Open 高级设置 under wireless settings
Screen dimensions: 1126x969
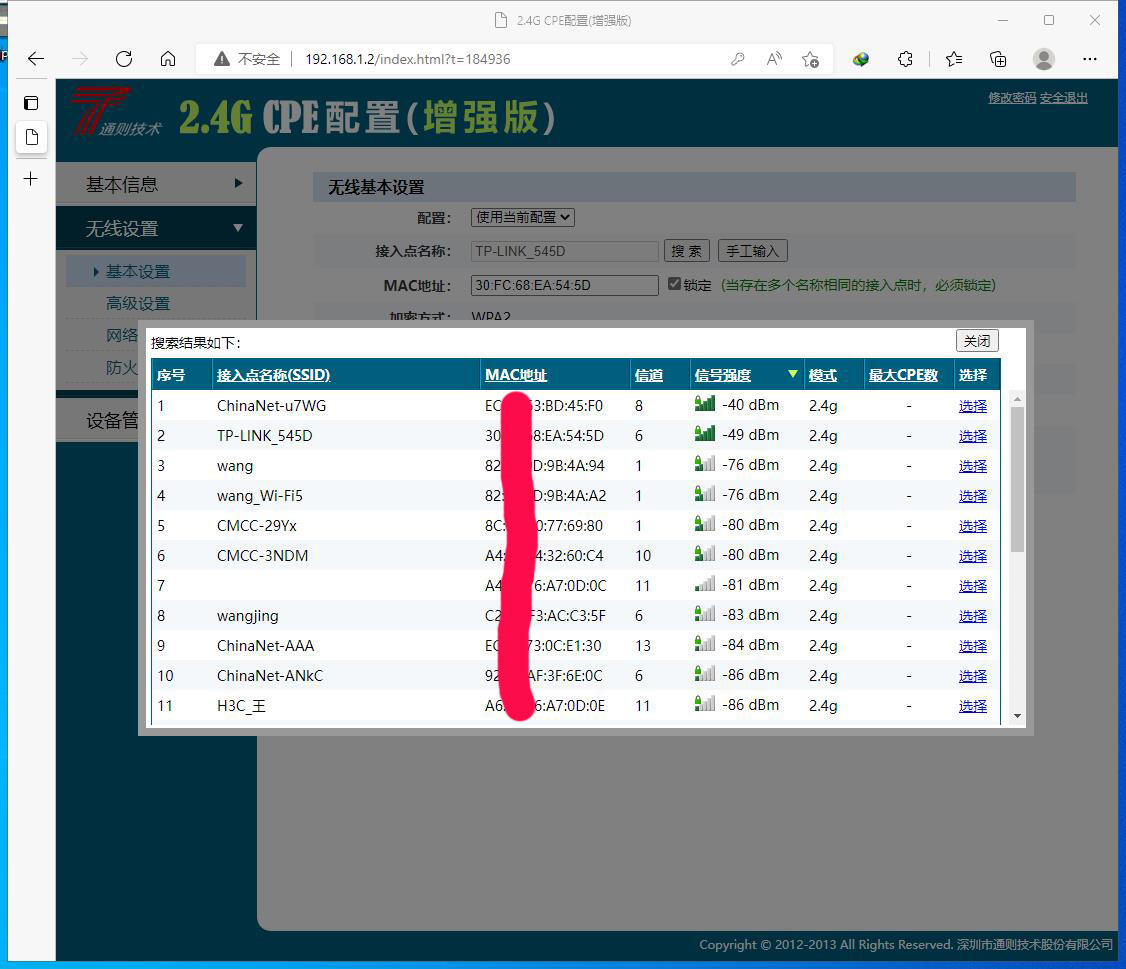[138, 303]
